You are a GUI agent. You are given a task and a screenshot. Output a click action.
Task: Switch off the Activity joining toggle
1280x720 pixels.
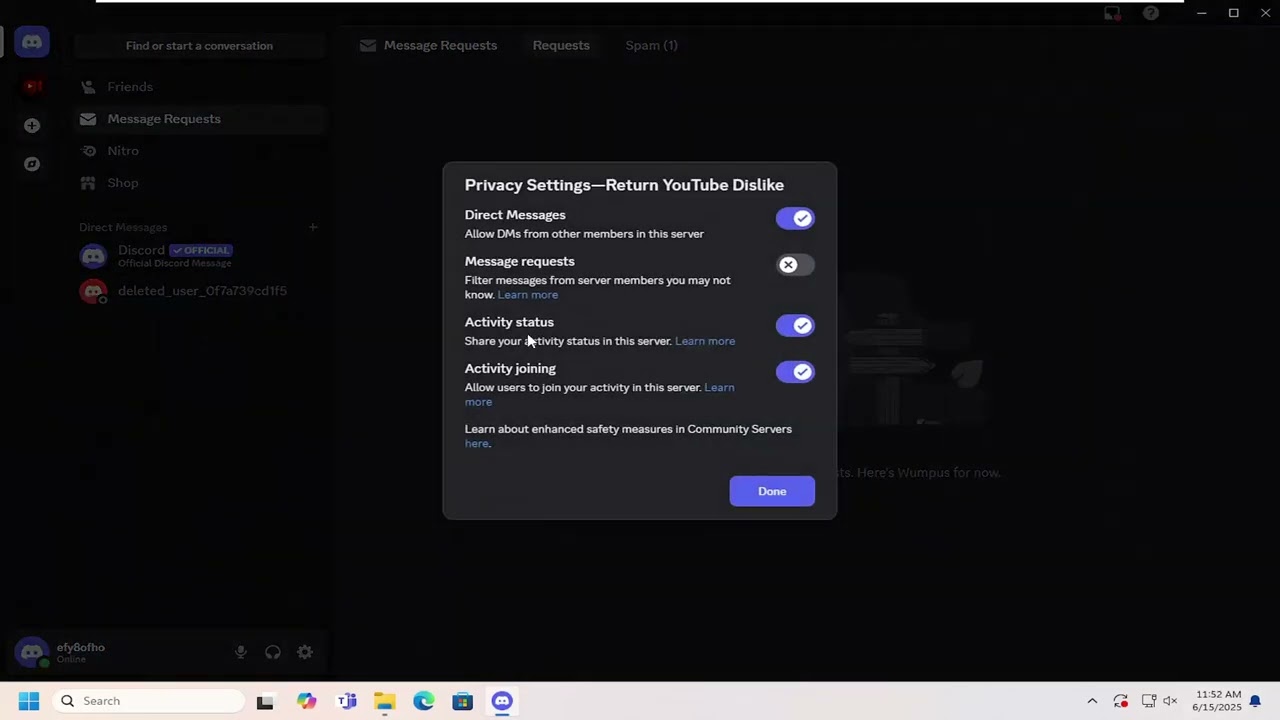[795, 372]
